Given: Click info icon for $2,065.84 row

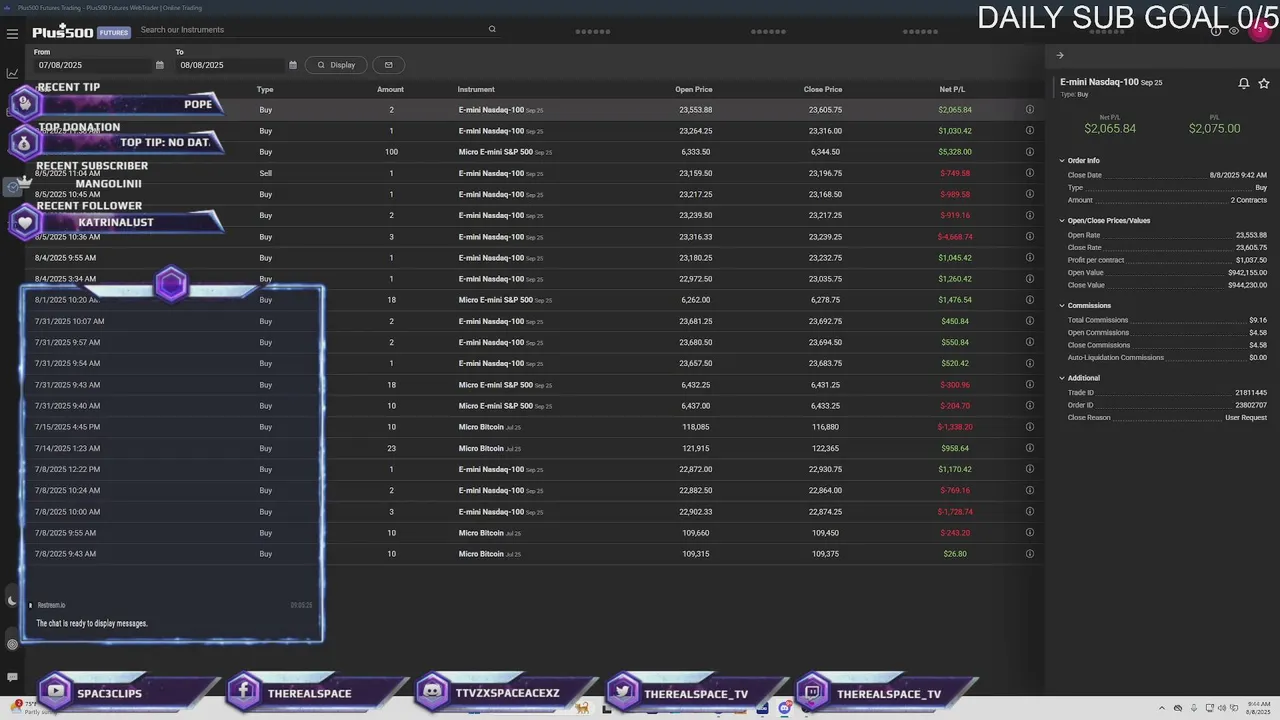Looking at the screenshot, I should point(1030,110).
